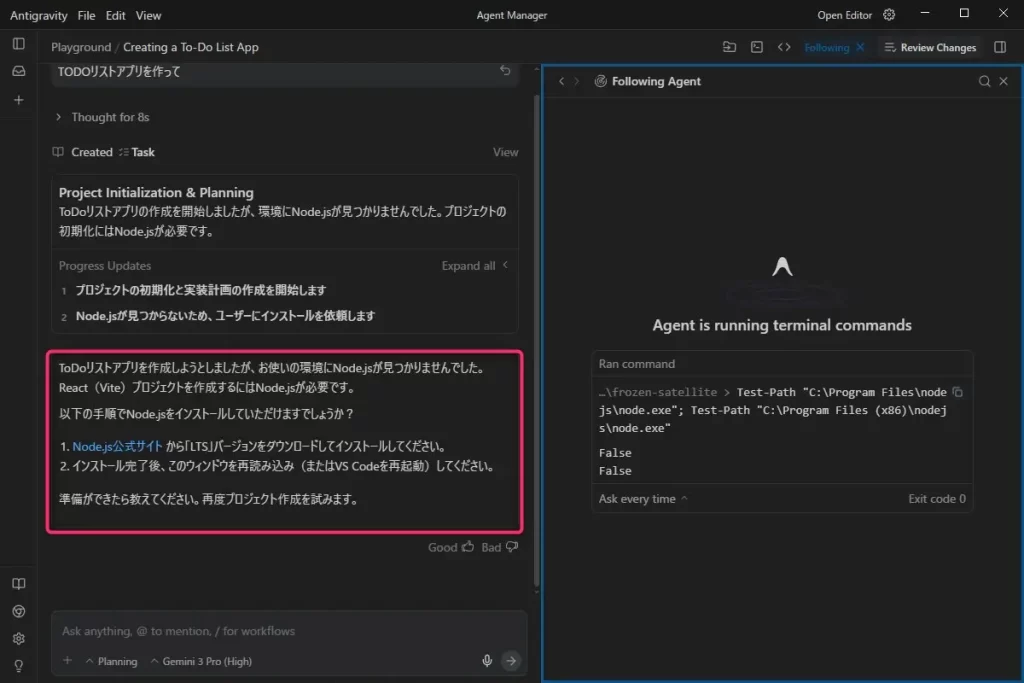Click Expand all in Progress Updates
This screenshot has width=1024, height=683.
(474, 266)
